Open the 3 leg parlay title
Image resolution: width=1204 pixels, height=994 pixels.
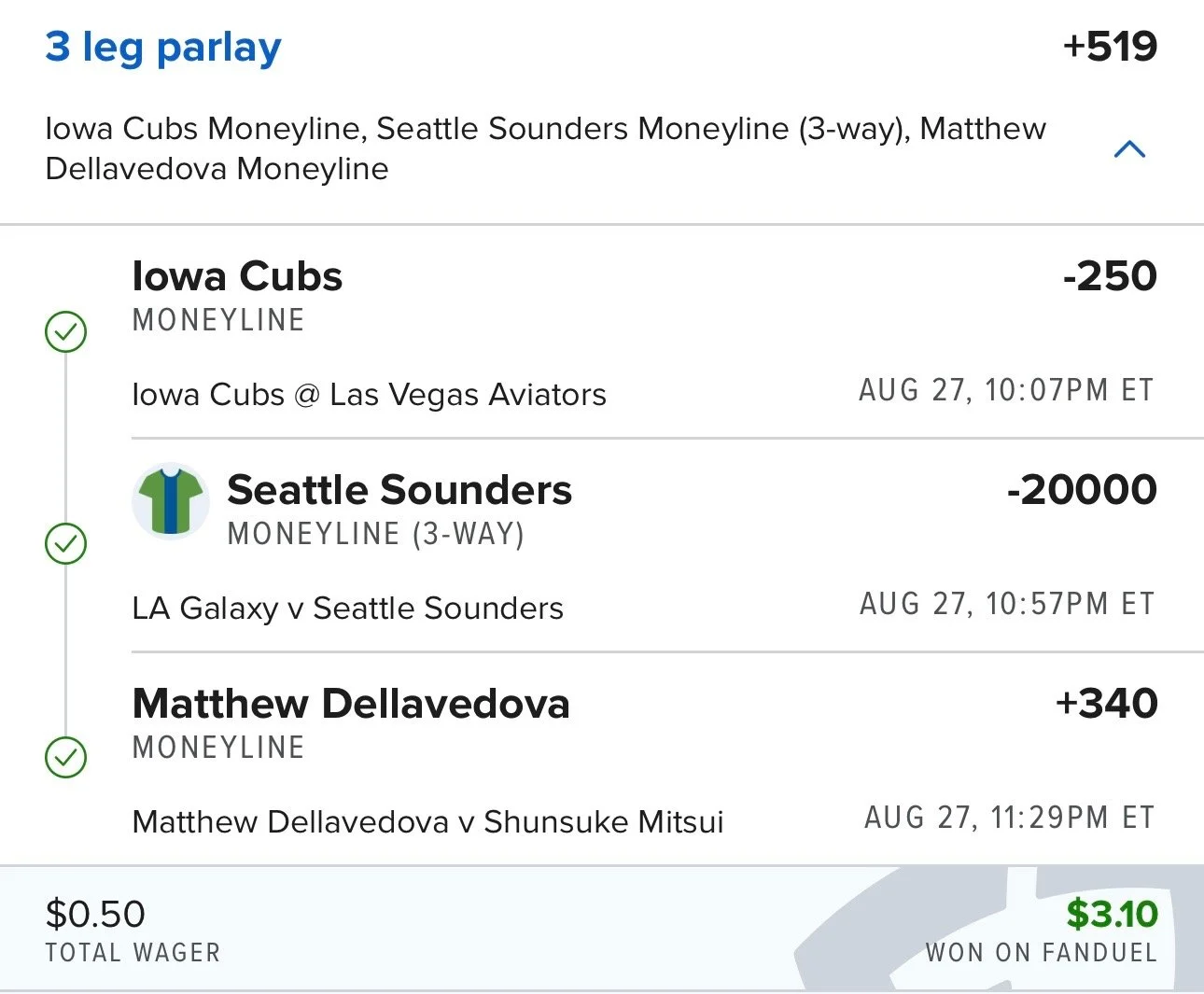[163, 47]
